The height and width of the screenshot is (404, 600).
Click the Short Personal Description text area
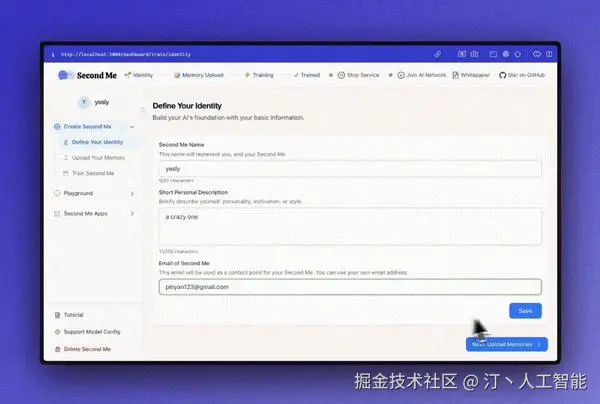click(x=350, y=226)
